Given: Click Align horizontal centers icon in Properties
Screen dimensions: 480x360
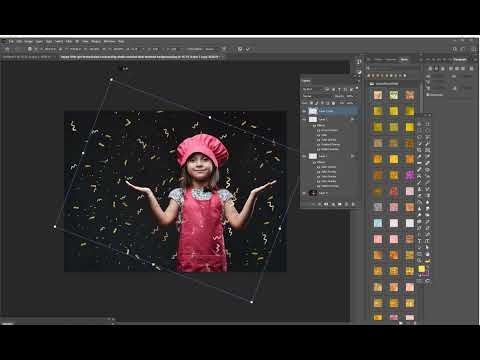Looking at the screenshot, I should (436, 68).
